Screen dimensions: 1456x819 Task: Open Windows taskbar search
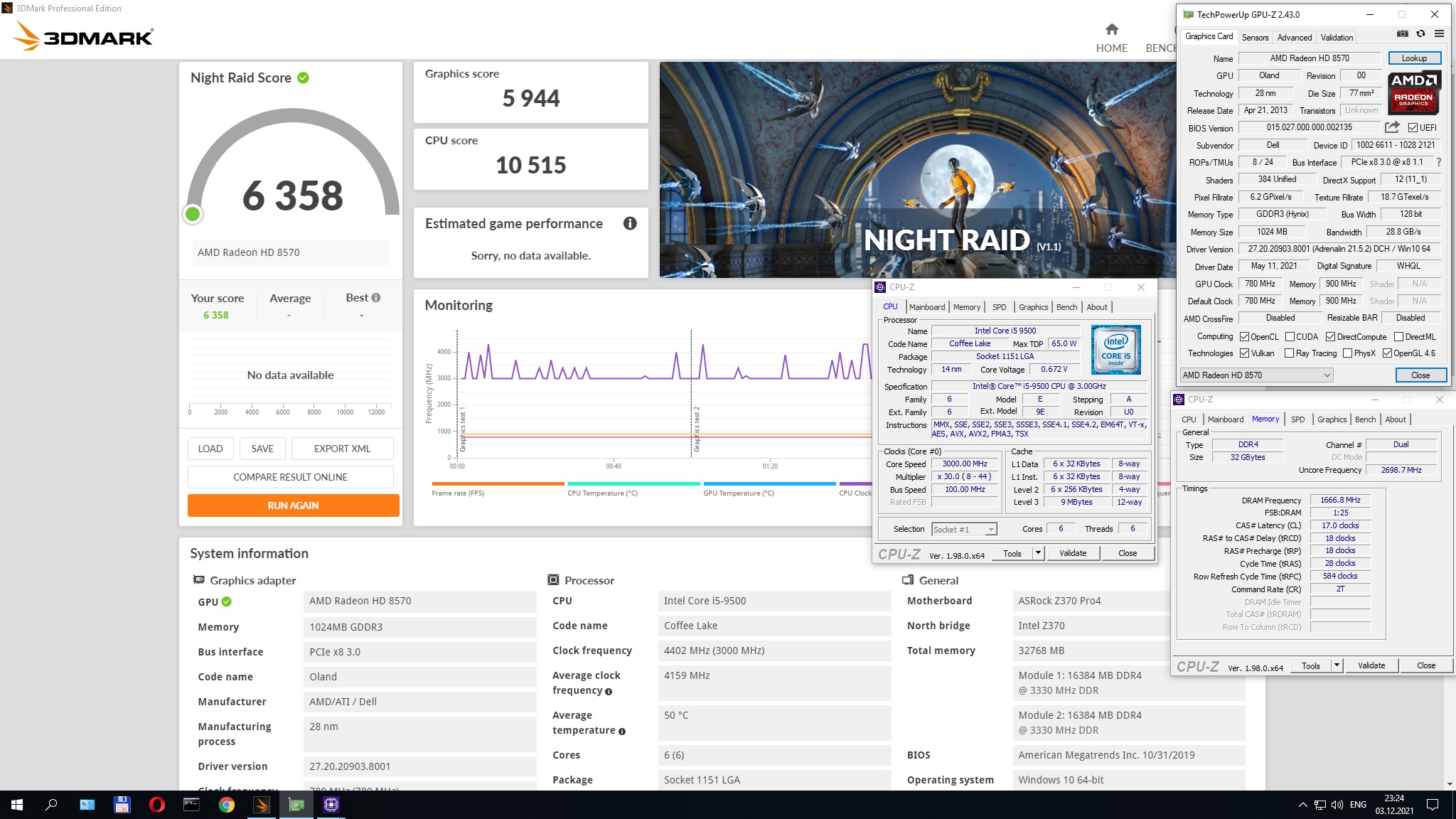coord(51,805)
